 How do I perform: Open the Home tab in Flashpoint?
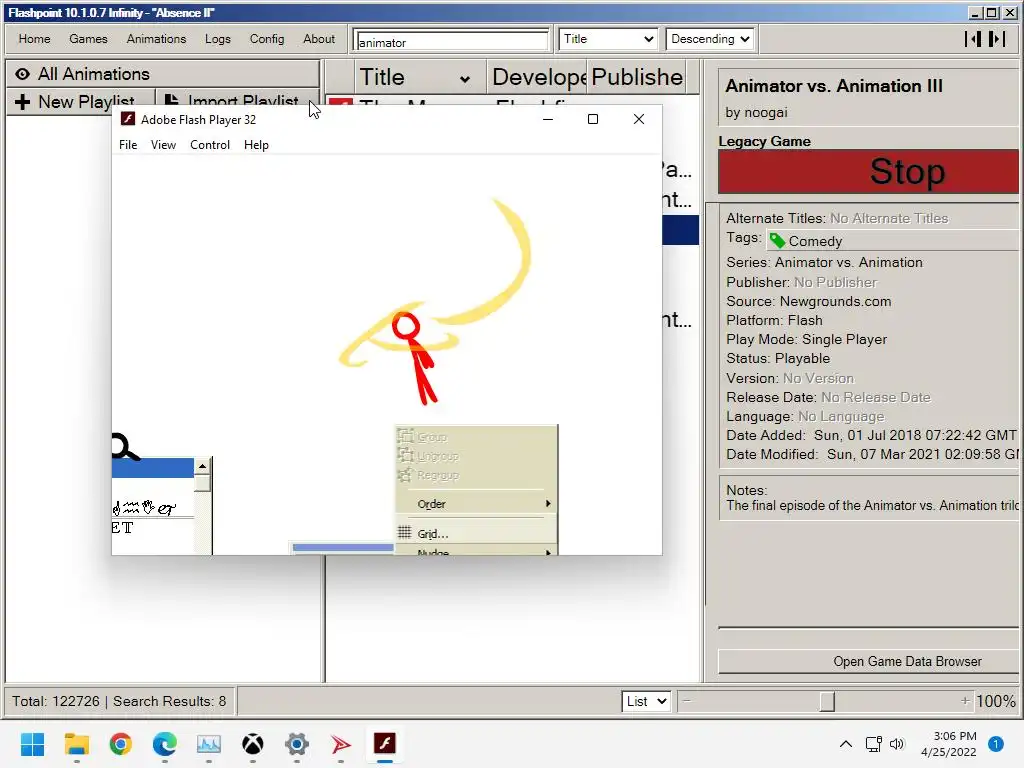point(35,39)
